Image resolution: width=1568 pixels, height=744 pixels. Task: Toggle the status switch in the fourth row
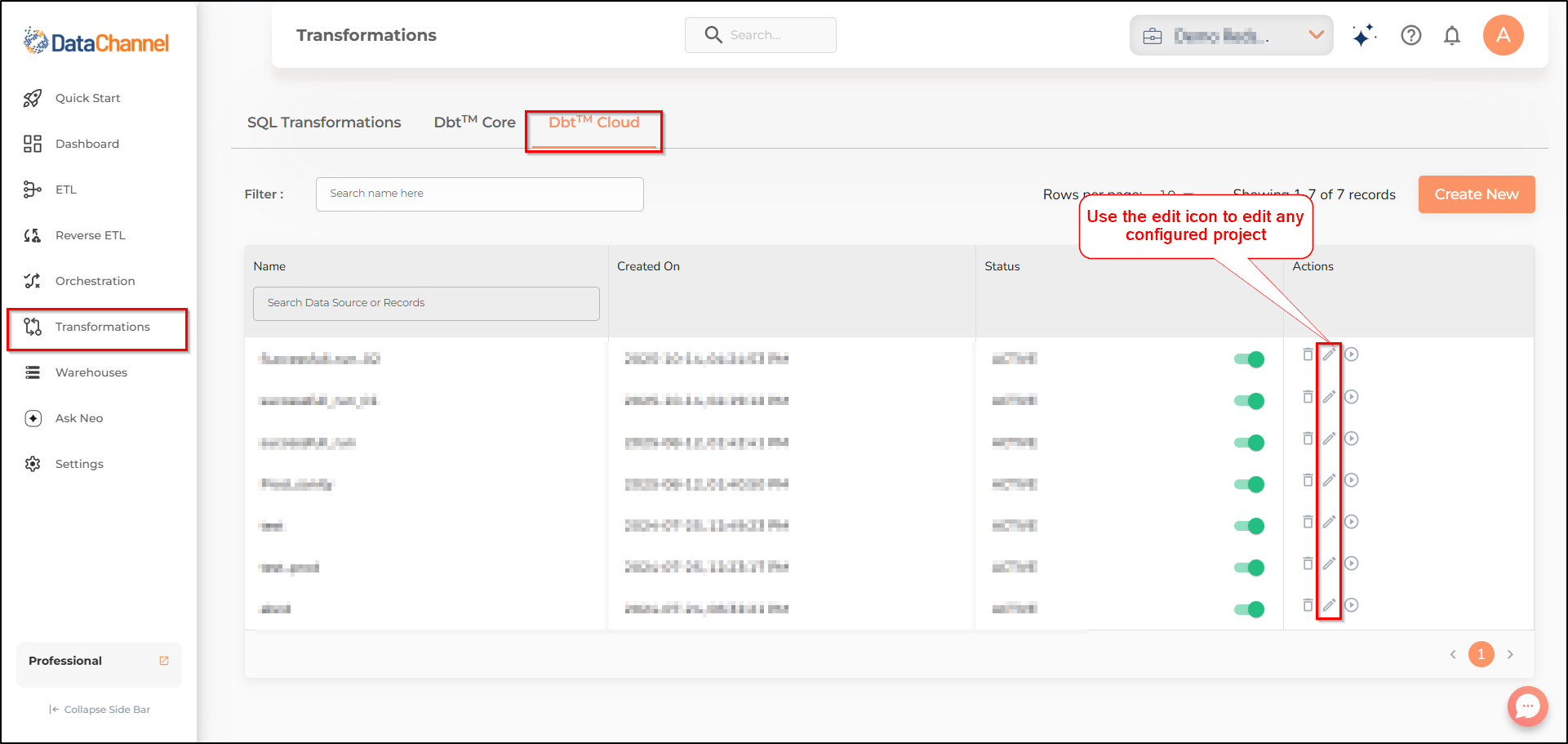[1249, 484]
